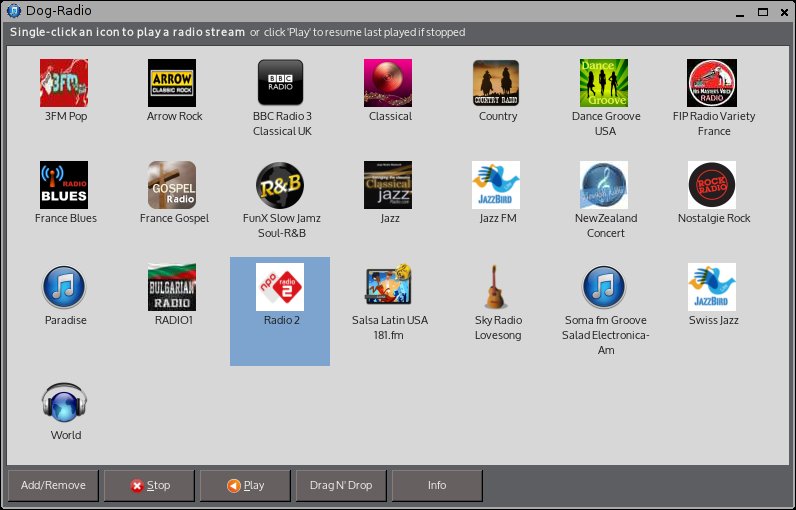Screen dimensions: 796x510
Task: Click the Add/Remove button
Action: click(53, 486)
